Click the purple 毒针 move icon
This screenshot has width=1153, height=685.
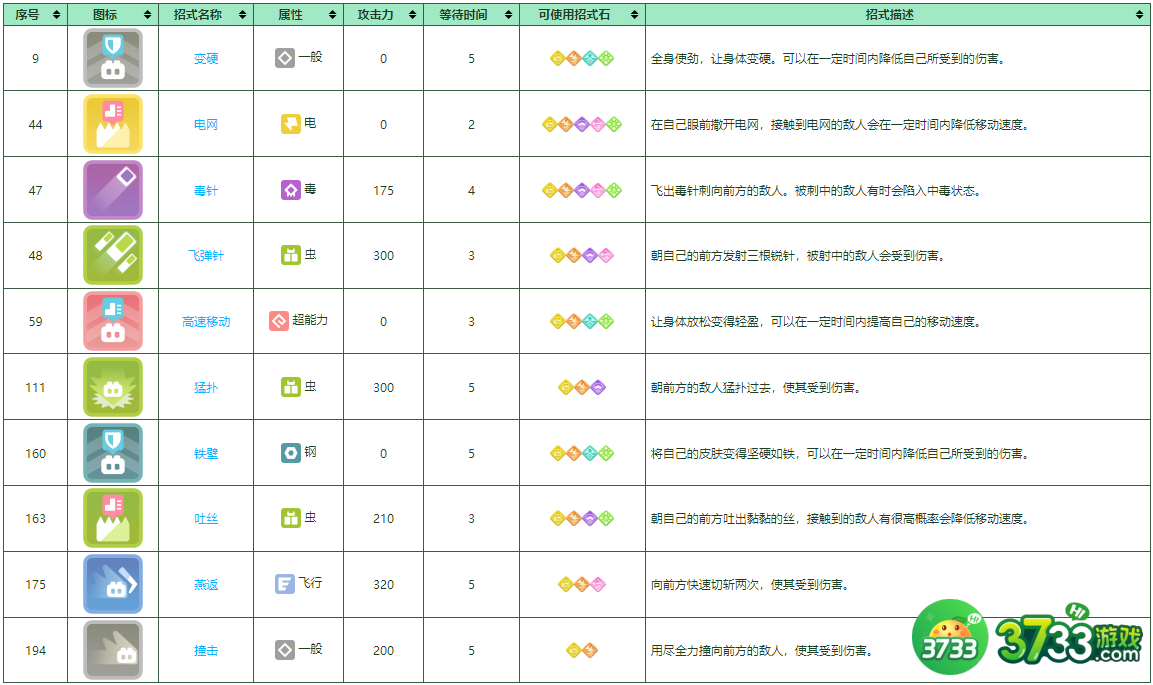[108, 190]
